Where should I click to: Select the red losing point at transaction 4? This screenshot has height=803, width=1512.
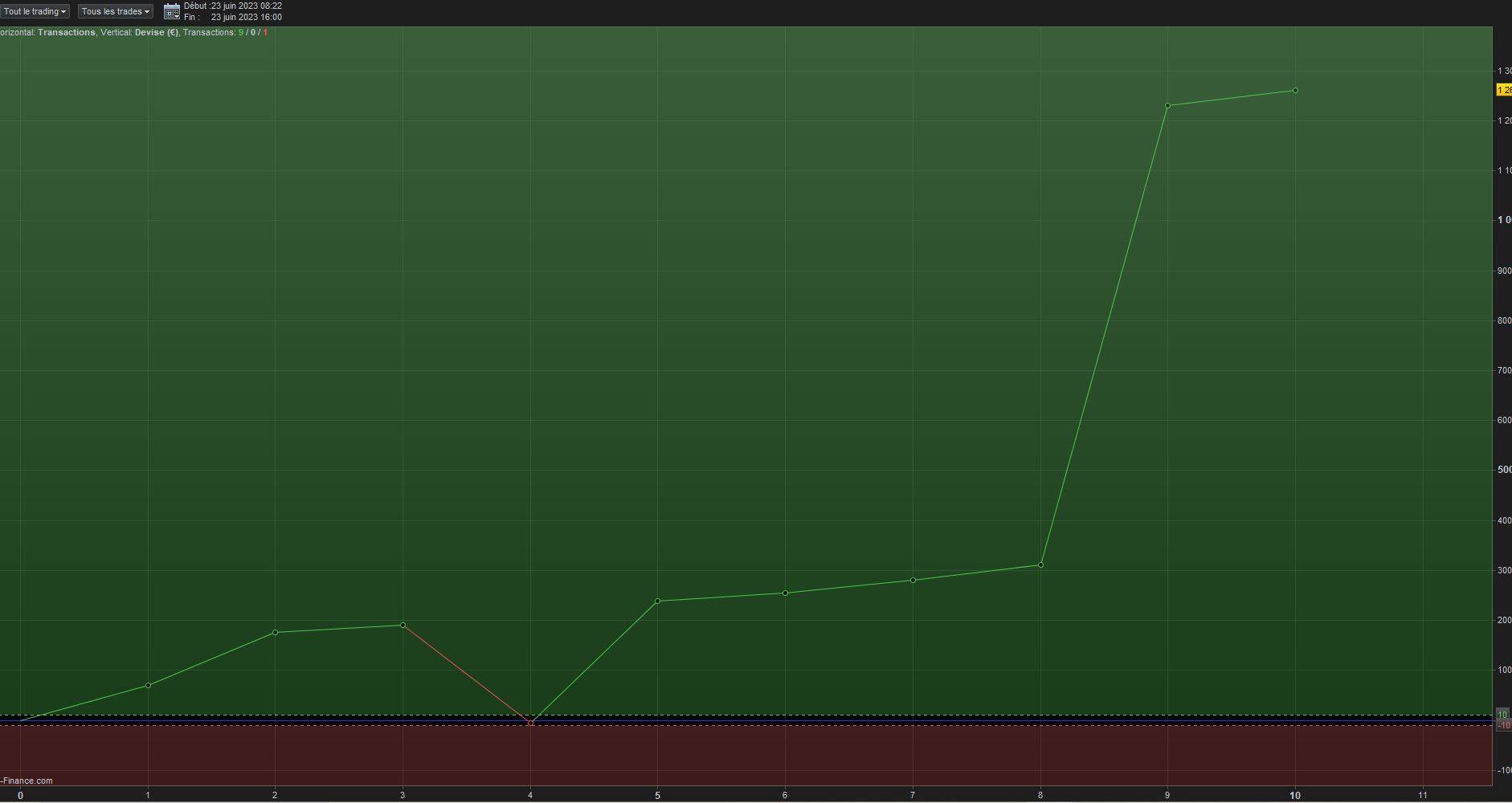pos(530,723)
